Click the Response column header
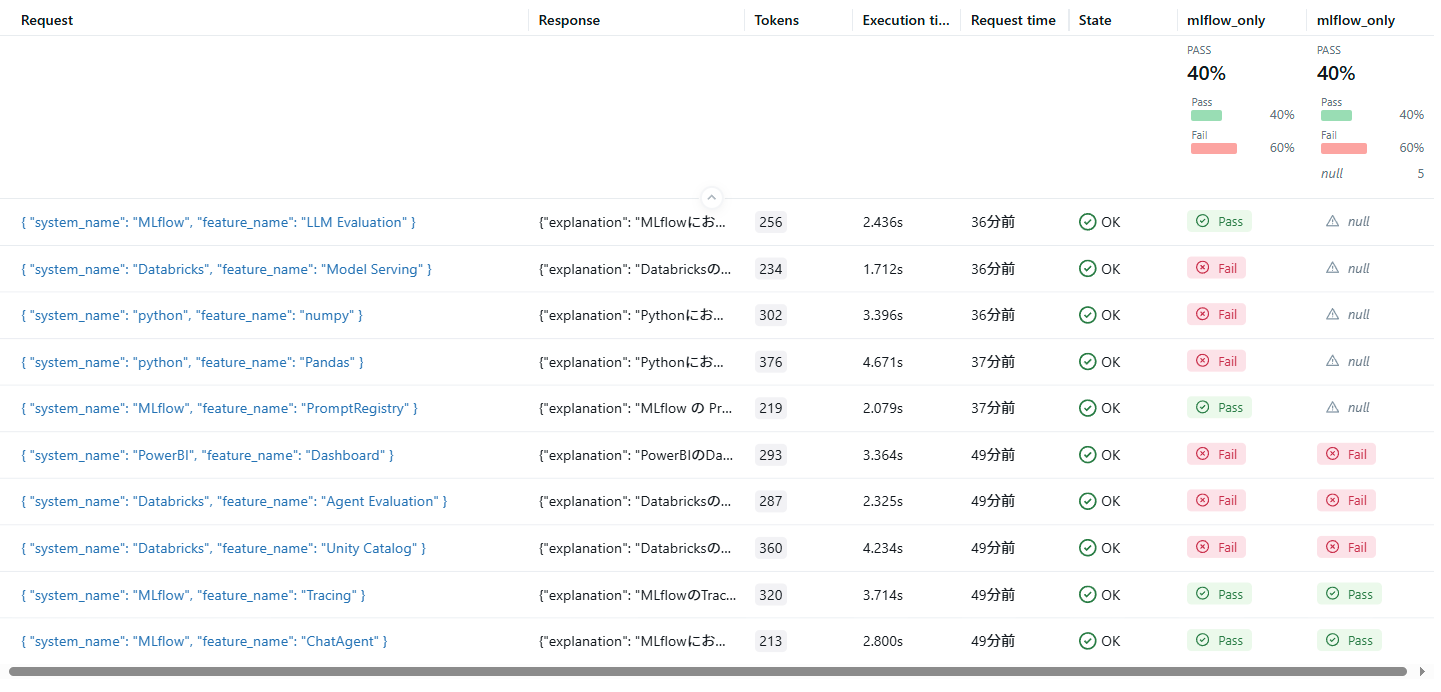The height and width of the screenshot is (692, 1441). click(x=569, y=20)
